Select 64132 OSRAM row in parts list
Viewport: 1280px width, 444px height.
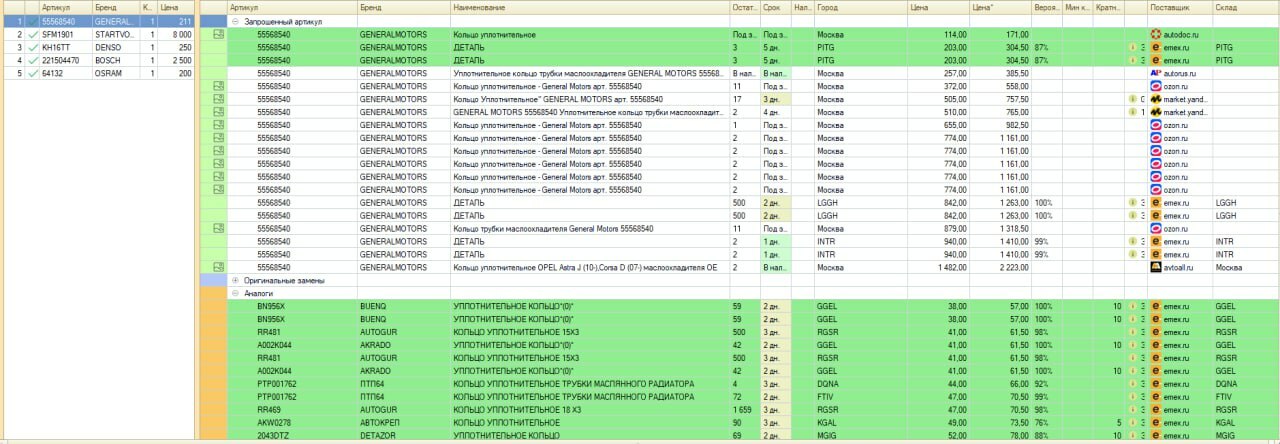point(97,73)
